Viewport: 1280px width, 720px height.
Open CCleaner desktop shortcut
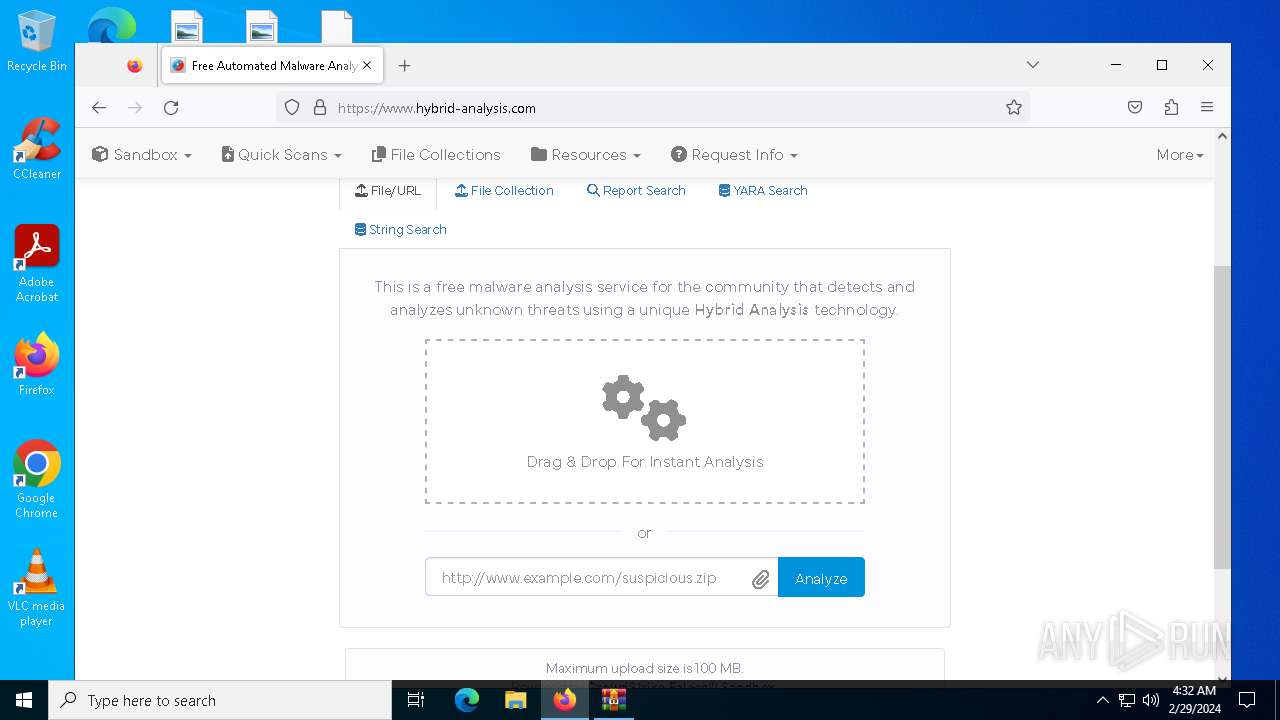[37, 148]
